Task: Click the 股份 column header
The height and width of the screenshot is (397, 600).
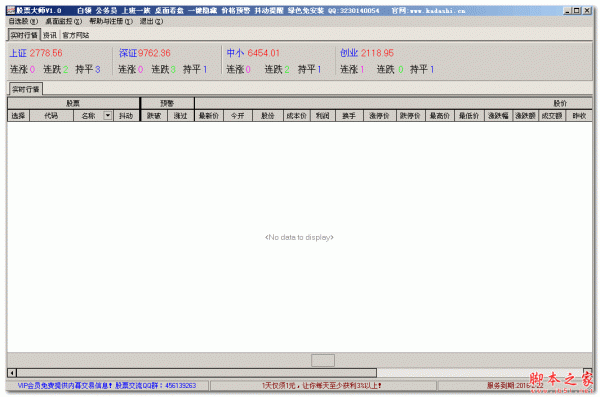Action: point(267,116)
